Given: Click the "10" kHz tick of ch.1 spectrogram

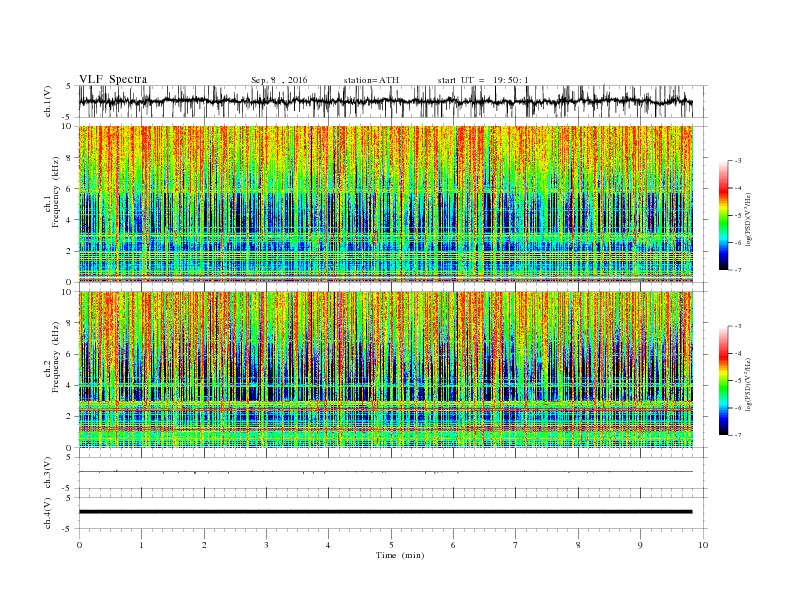Looking at the screenshot, I should (x=68, y=126).
